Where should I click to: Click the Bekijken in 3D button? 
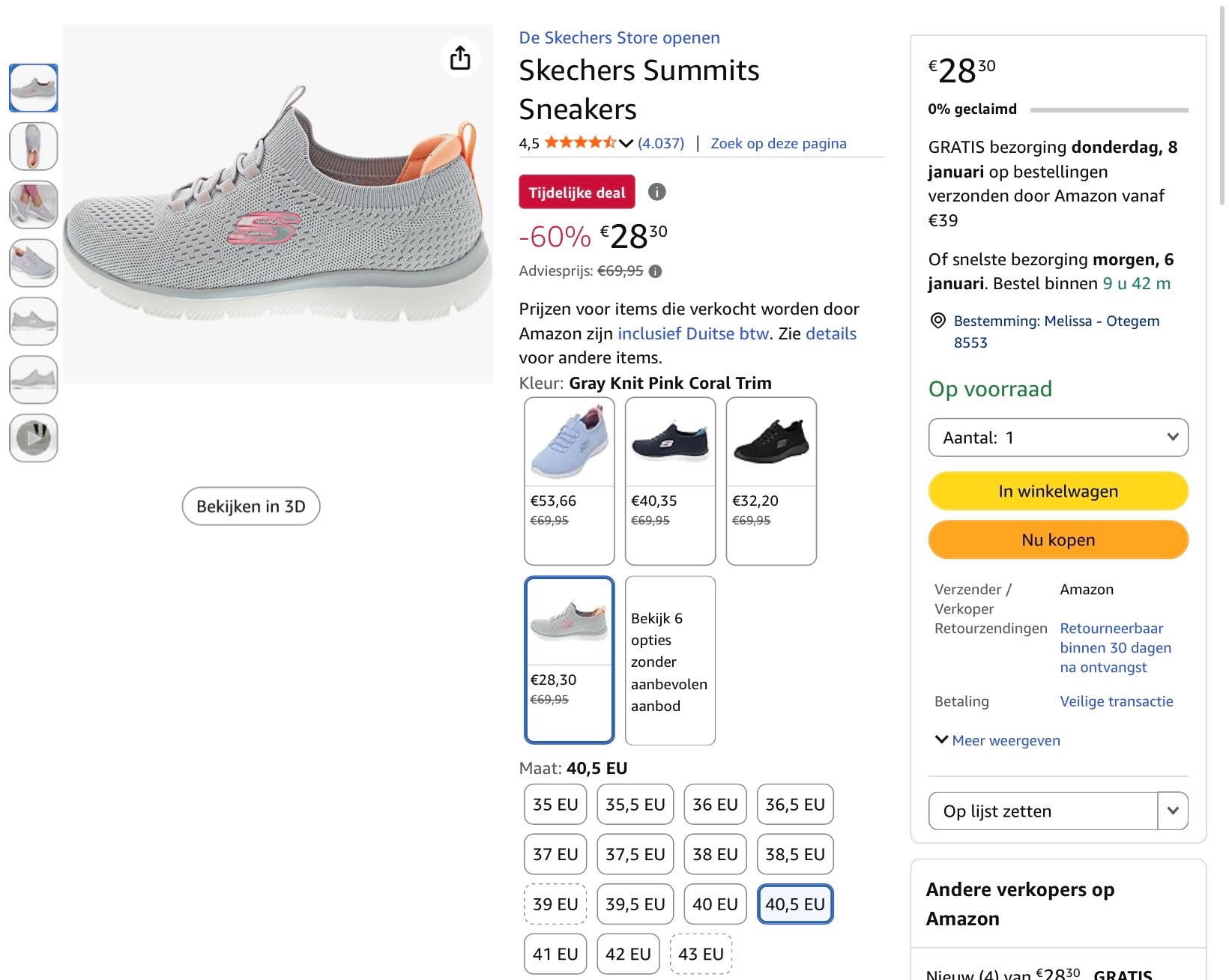250,506
